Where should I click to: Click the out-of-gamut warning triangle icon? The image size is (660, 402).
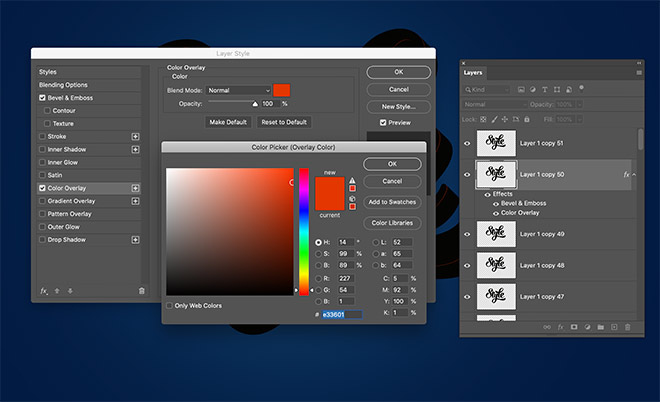(x=352, y=181)
